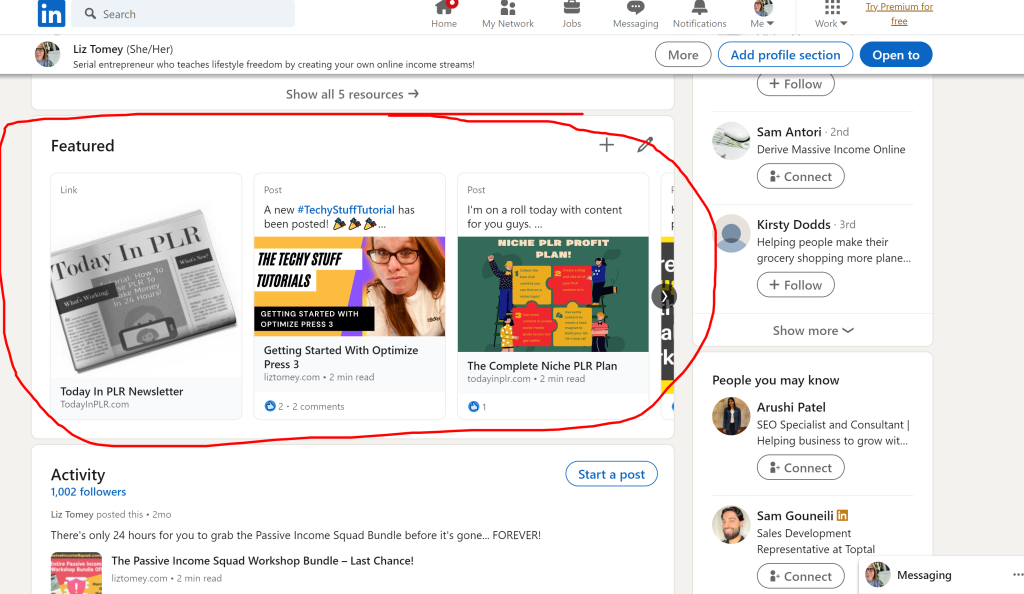Open Getting Started With Optimize Press 3 thumbnail
Image resolution: width=1024 pixels, height=594 pixels.
click(x=349, y=286)
